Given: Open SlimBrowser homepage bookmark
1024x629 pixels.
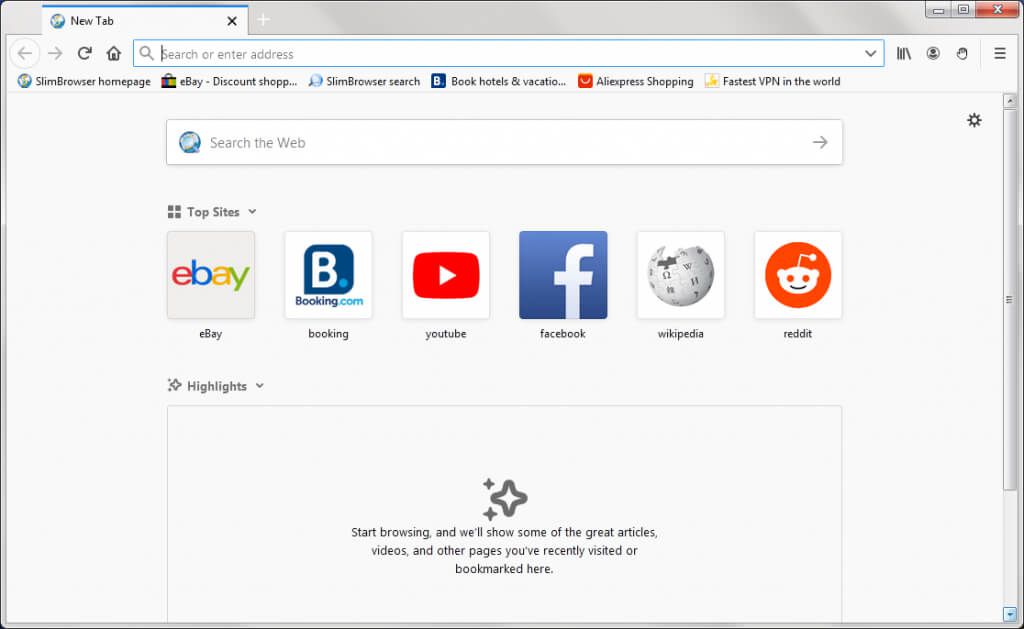Looking at the screenshot, I should coord(85,82).
